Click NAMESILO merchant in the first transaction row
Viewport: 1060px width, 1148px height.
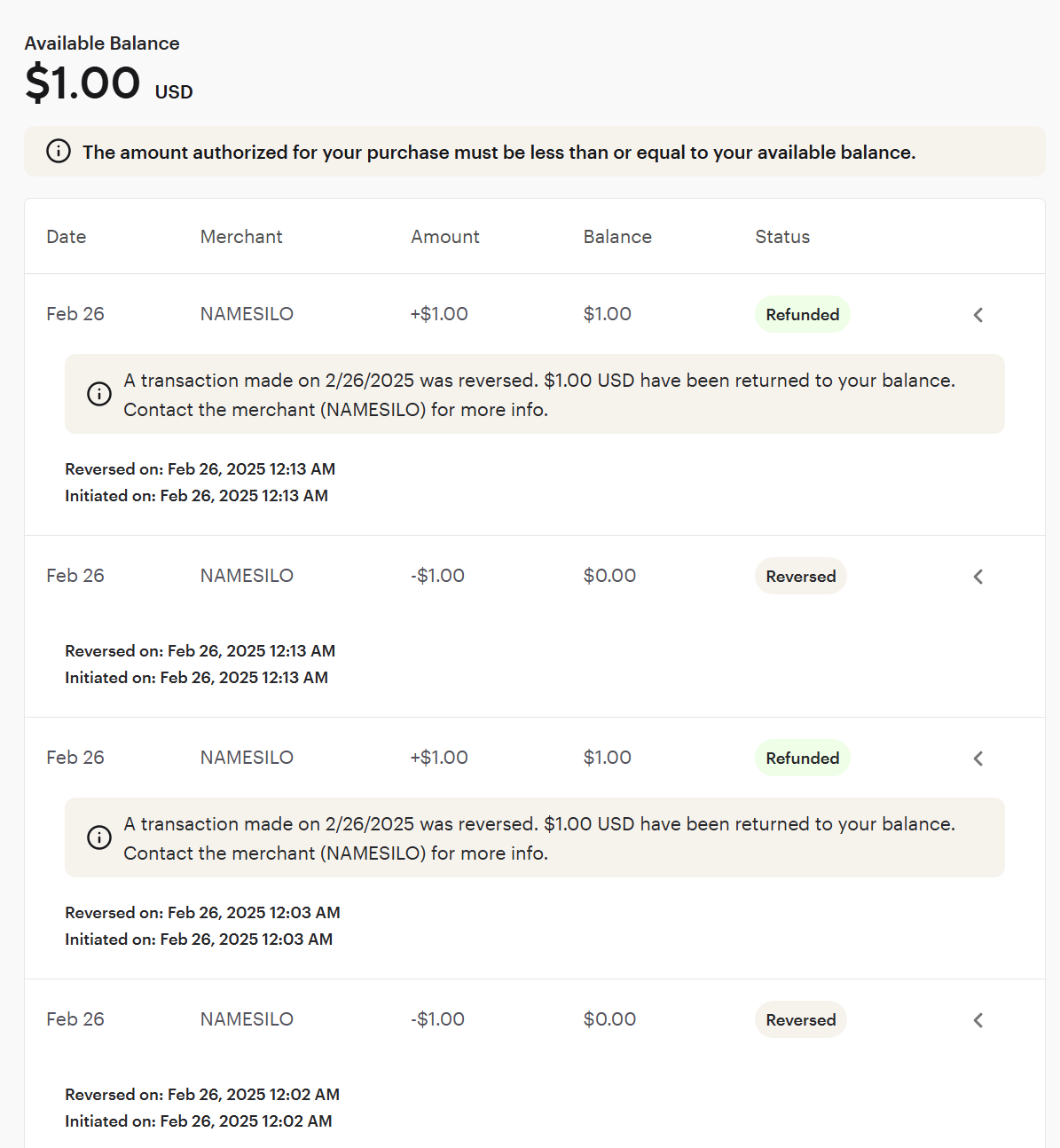[x=247, y=314]
